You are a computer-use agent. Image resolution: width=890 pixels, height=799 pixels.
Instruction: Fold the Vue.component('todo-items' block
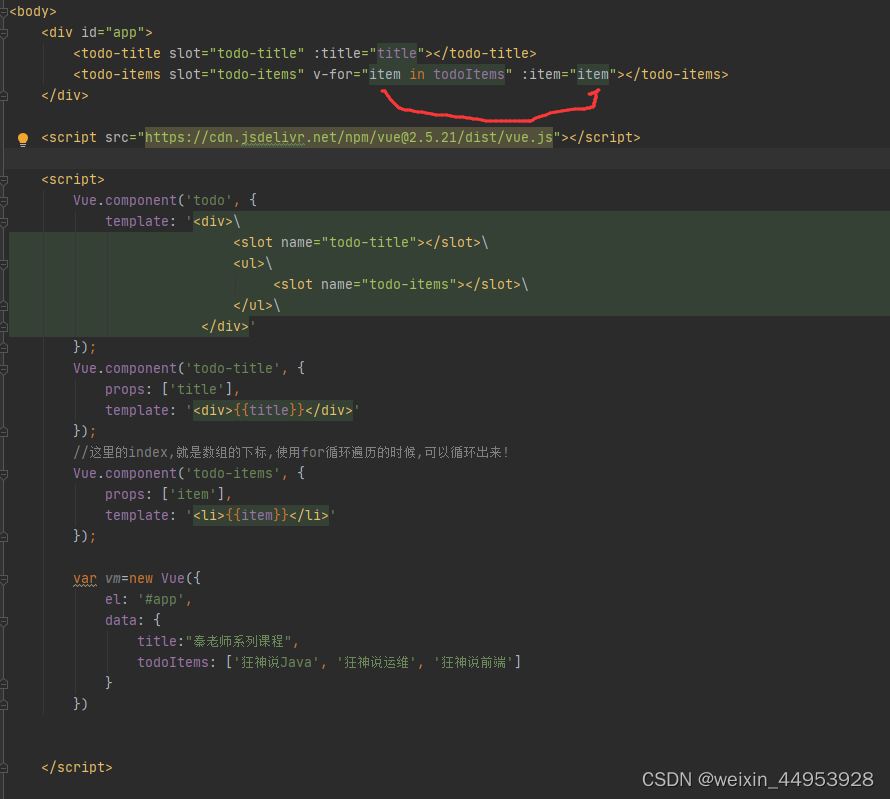click(x=3, y=474)
